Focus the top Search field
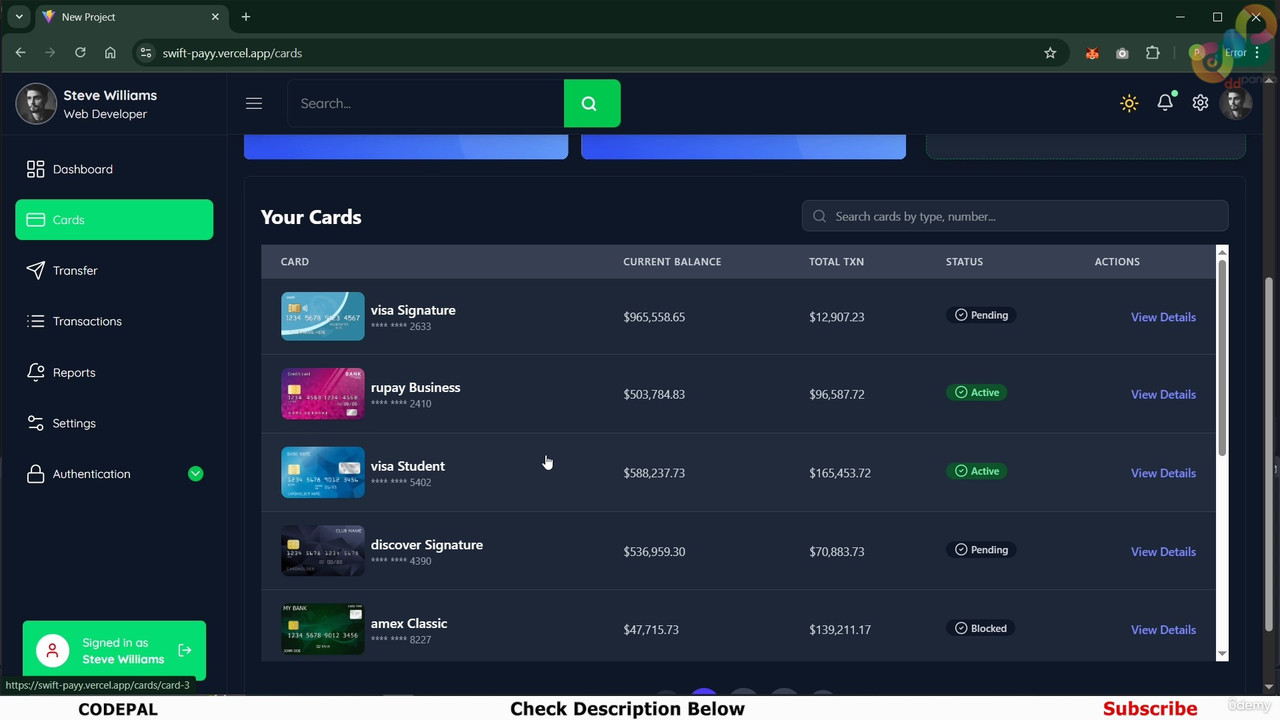Image resolution: width=1280 pixels, height=720 pixels. [x=426, y=103]
